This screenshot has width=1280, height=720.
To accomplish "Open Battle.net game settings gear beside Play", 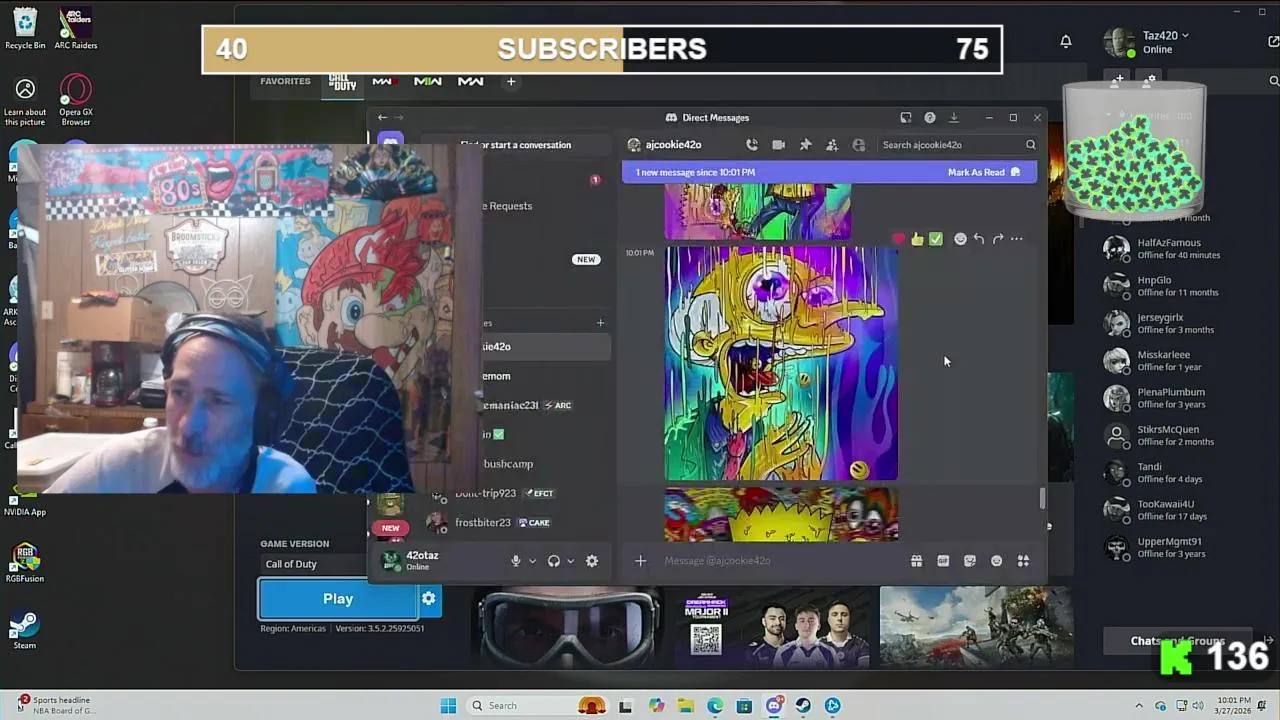I will 429,598.
